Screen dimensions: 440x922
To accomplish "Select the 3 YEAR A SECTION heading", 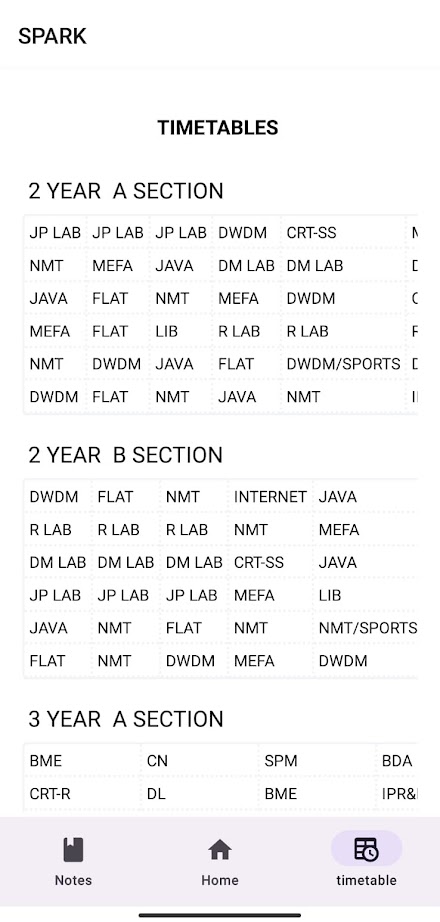I will 126,719.
